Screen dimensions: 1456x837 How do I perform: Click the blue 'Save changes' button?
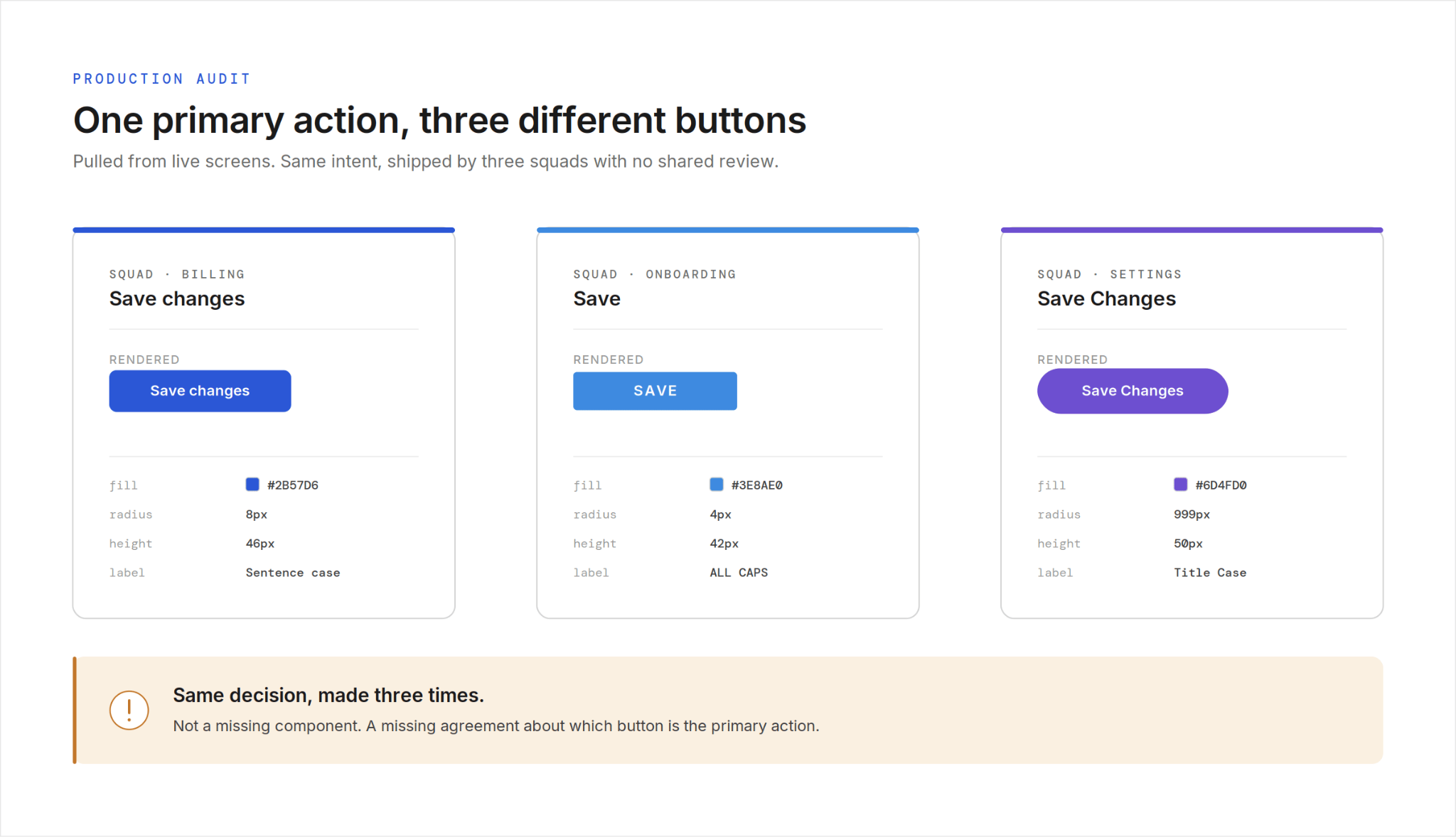(200, 391)
